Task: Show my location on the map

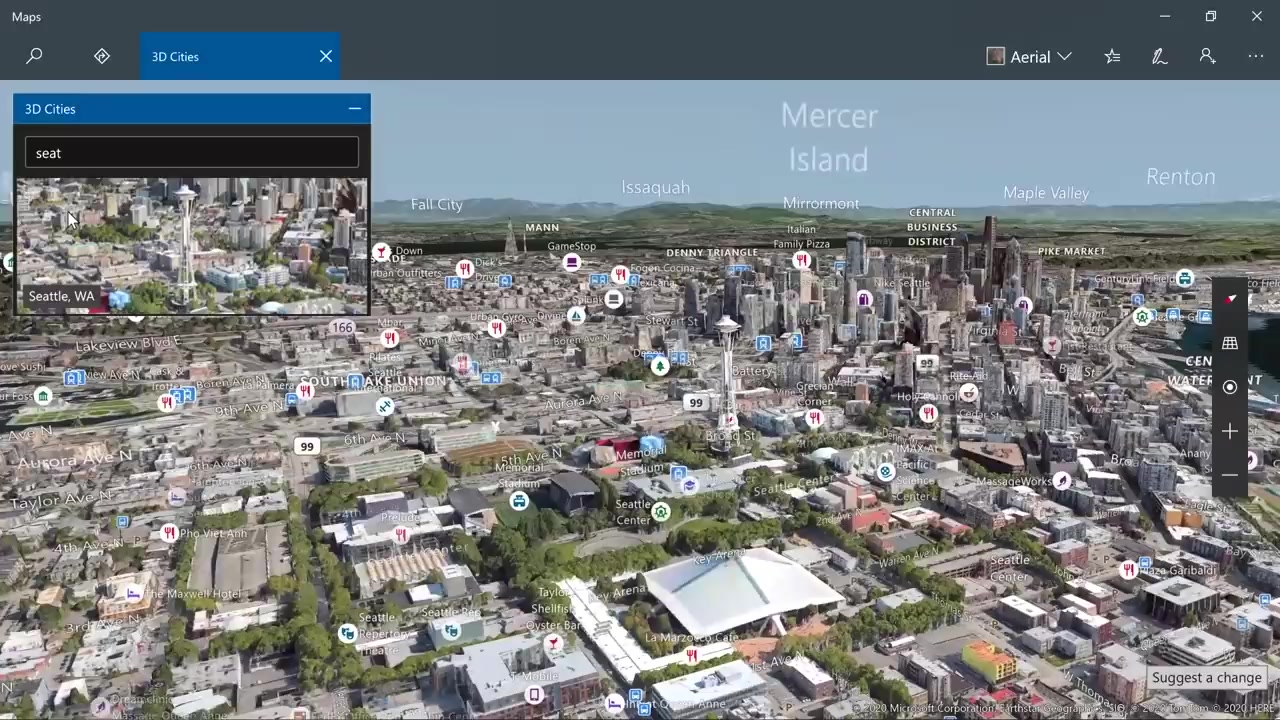Action: (1230, 387)
